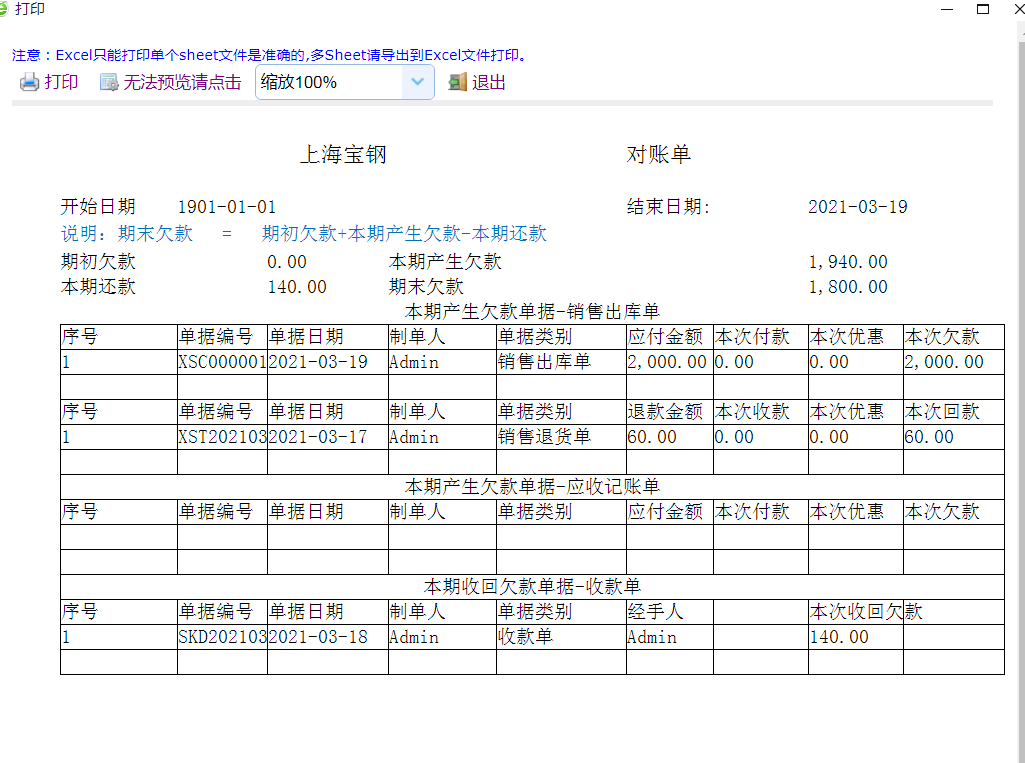The image size is (1025, 763).
Task: Minimize the 打印 window
Action: [x=946, y=9]
